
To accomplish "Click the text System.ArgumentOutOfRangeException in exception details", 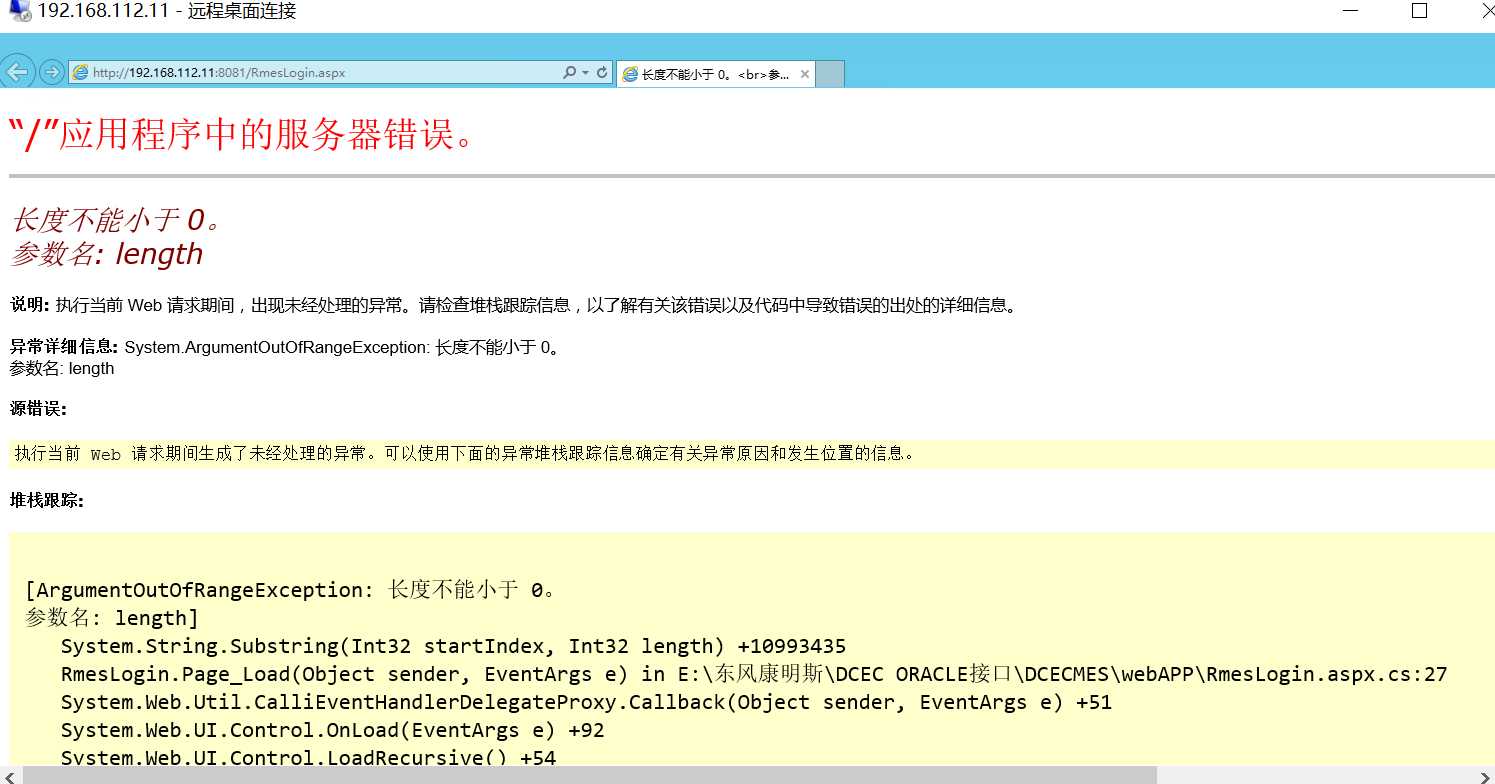I will coord(276,348).
